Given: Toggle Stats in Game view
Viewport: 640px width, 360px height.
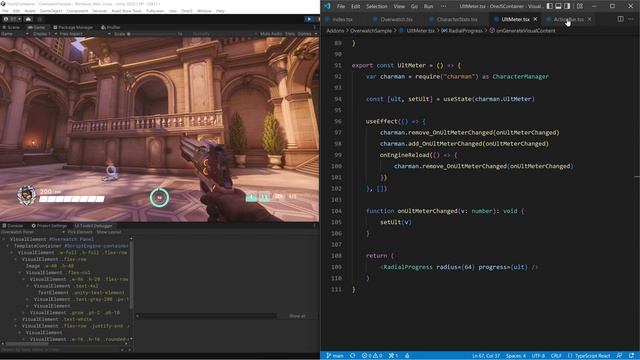Looking at the screenshot, I should click(290, 34).
